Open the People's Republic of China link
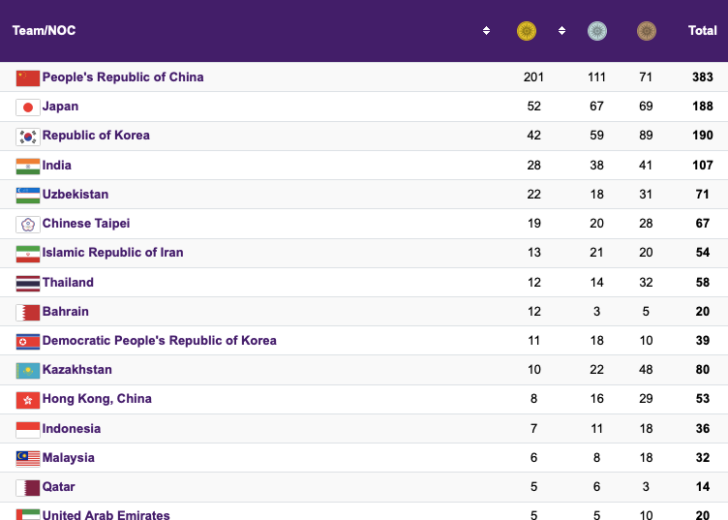This screenshot has height=520, width=728. pos(123,77)
